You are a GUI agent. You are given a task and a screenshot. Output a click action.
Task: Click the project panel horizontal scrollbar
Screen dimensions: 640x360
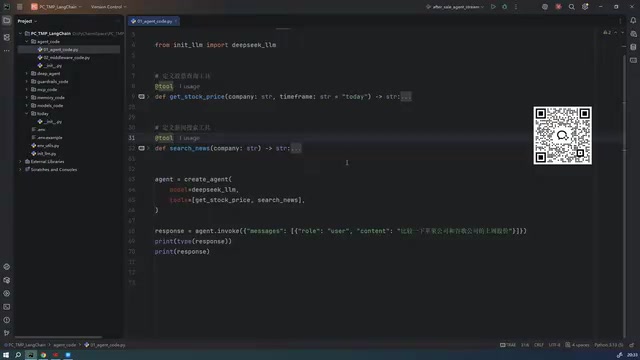click(58, 337)
